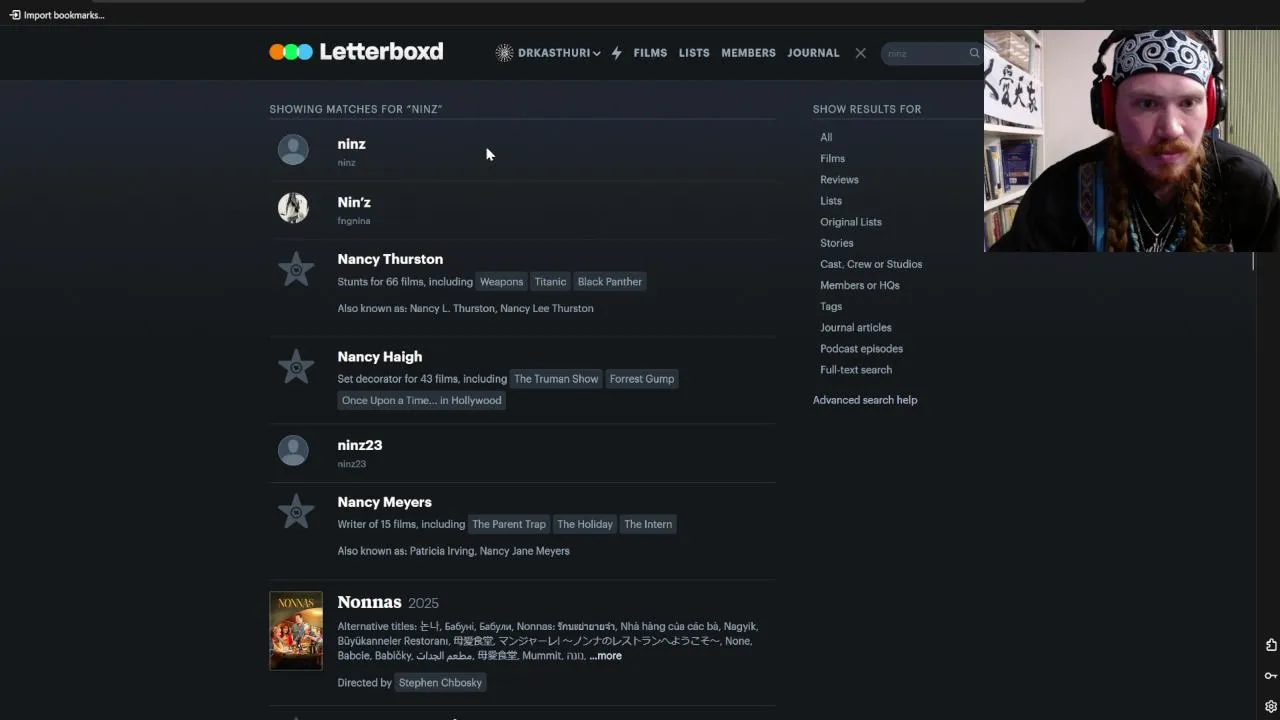Screen dimensions: 1280x720
Task: Filter results by Lists
Action: (831, 201)
